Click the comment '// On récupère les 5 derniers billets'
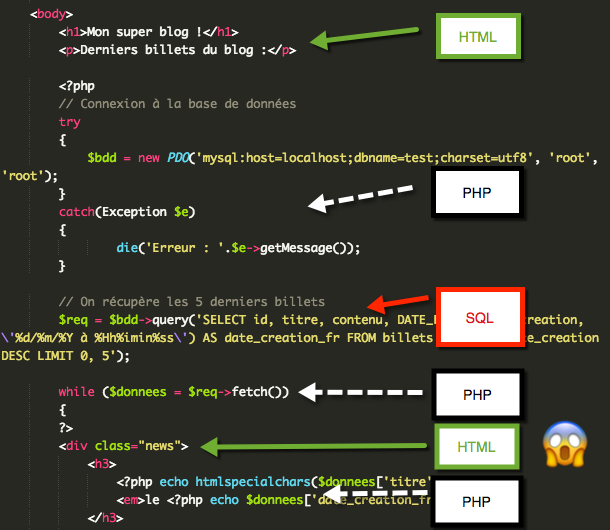The height and width of the screenshot is (530, 610). (192, 302)
